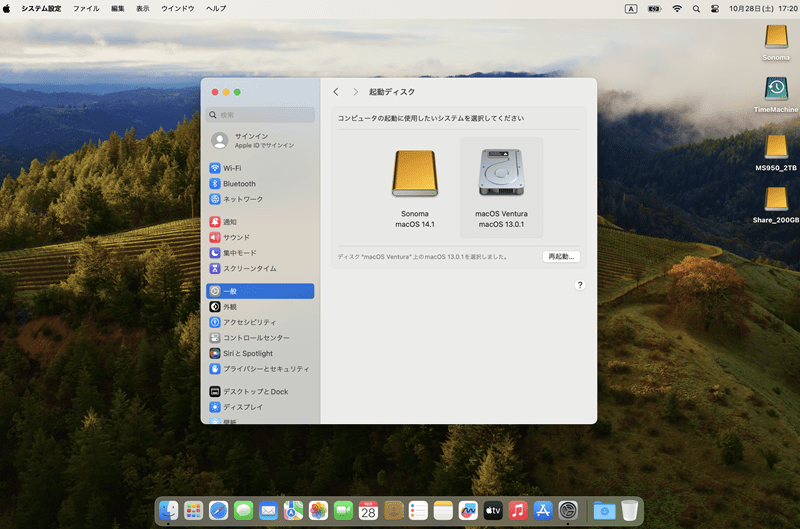Screen dimensions: 800x529
Task: Open Calendar from the Dock
Action: click(368, 510)
